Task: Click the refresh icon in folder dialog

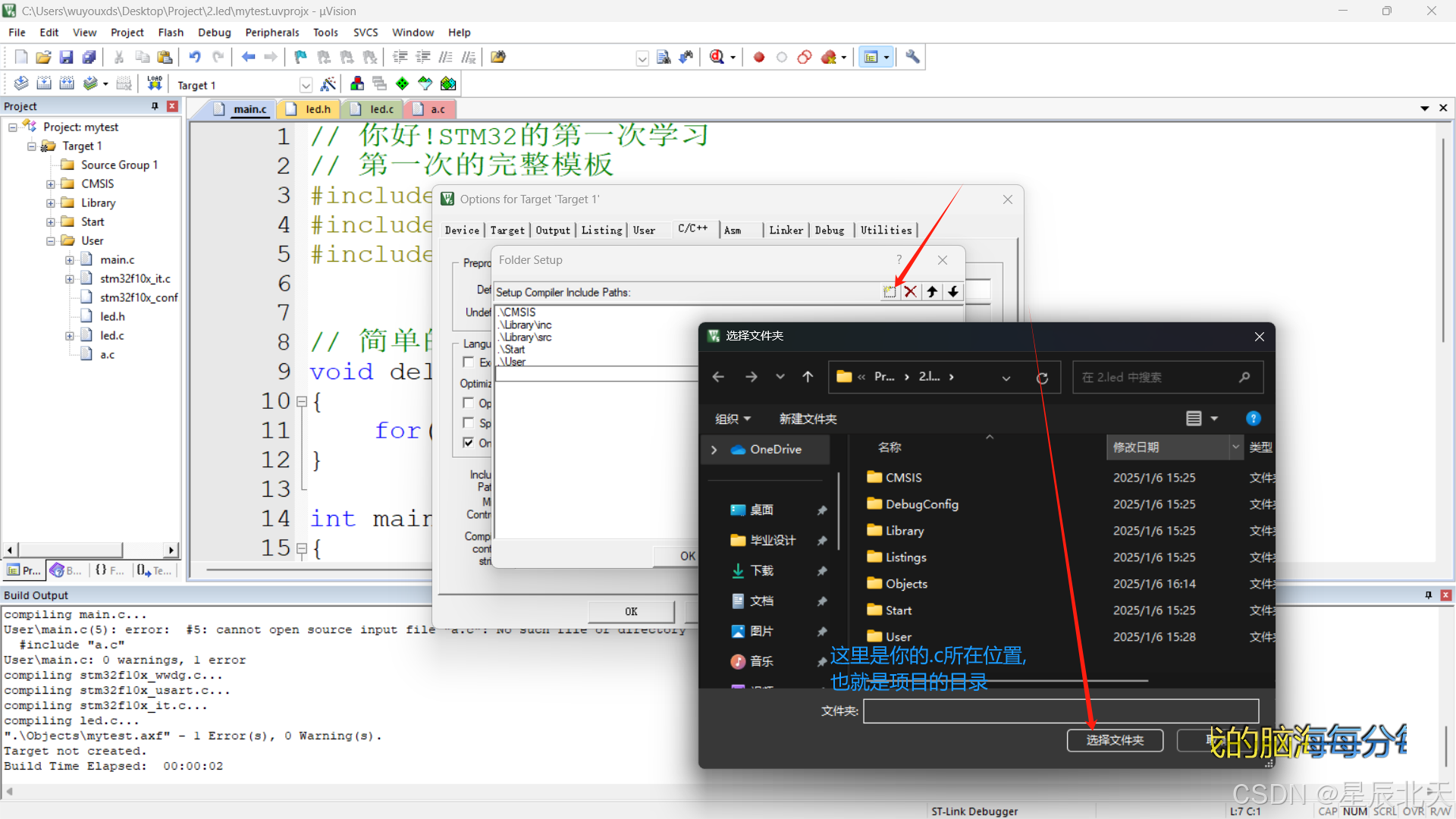Action: (1042, 378)
